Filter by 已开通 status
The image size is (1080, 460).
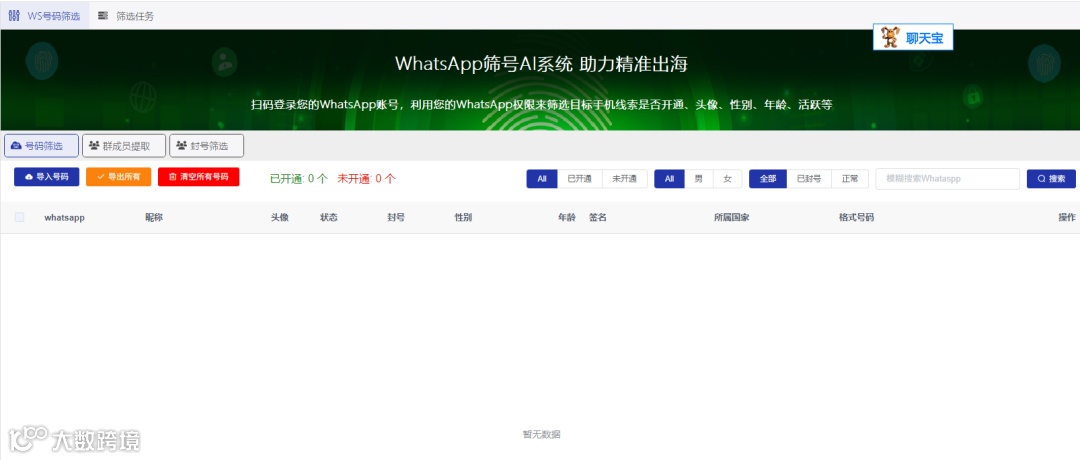pyautogui.click(x=579, y=179)
